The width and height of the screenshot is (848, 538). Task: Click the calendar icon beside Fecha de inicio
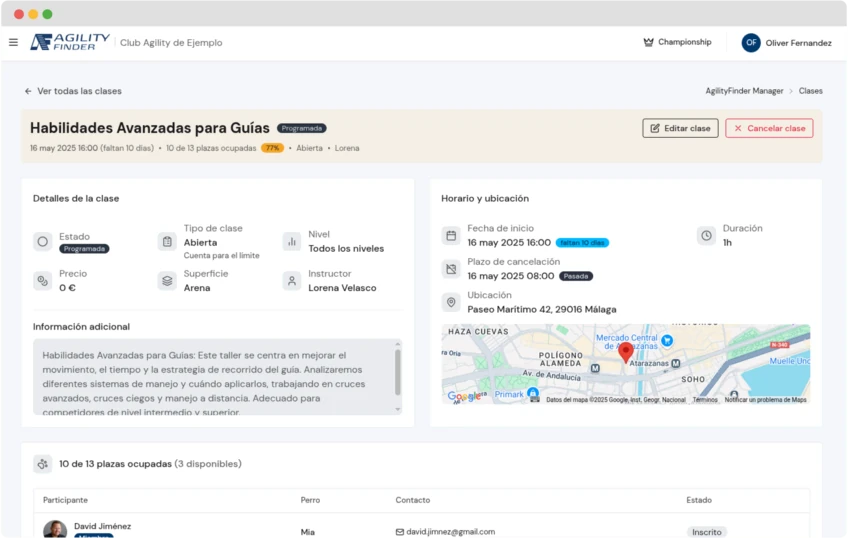(451, 236)
